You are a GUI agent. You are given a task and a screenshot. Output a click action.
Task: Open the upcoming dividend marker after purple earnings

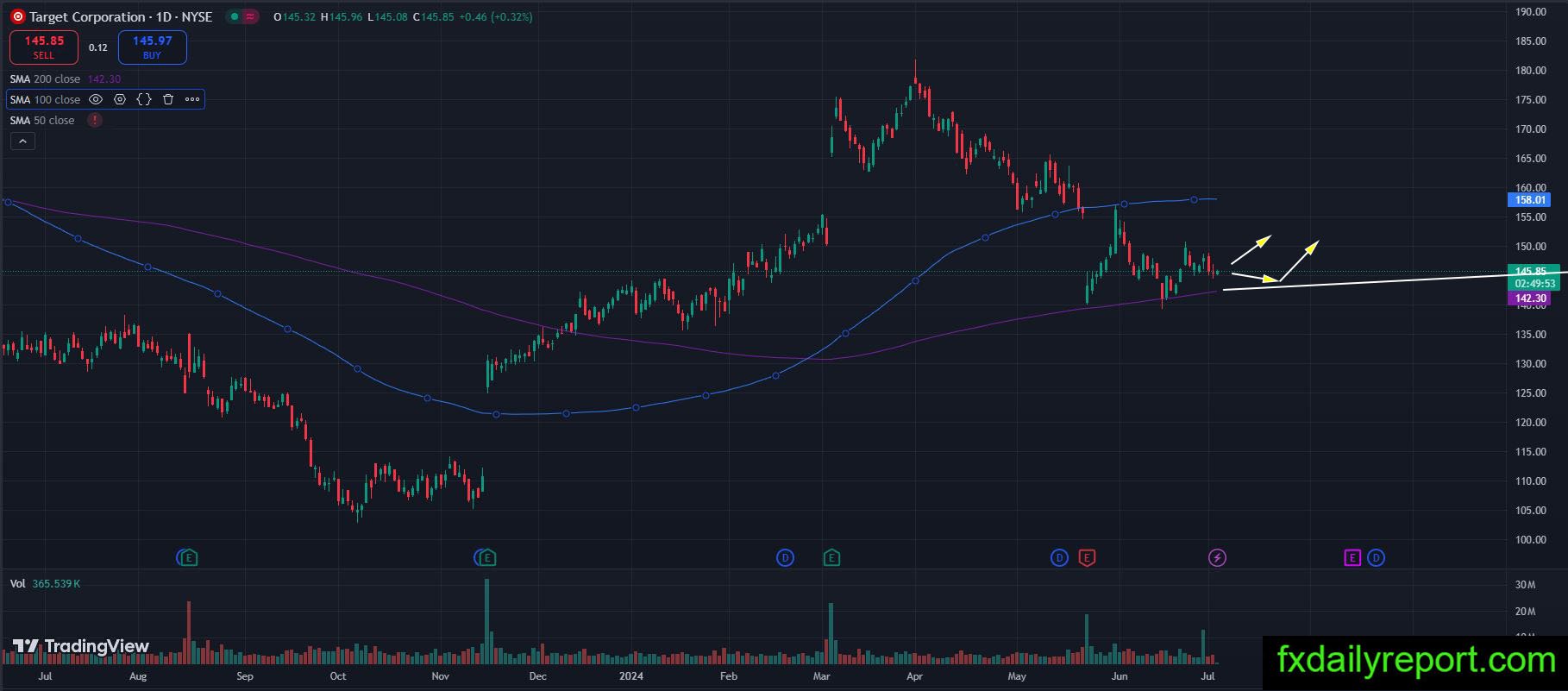coord(1376,558)
